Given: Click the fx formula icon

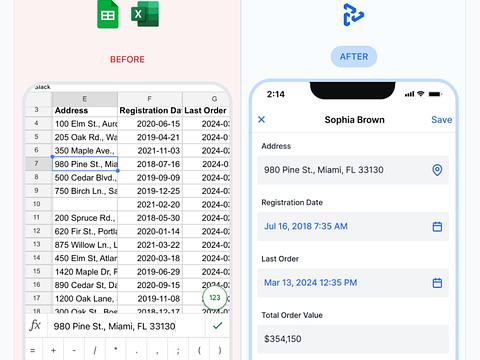Looking at the screenshot, I should point(35,325).
